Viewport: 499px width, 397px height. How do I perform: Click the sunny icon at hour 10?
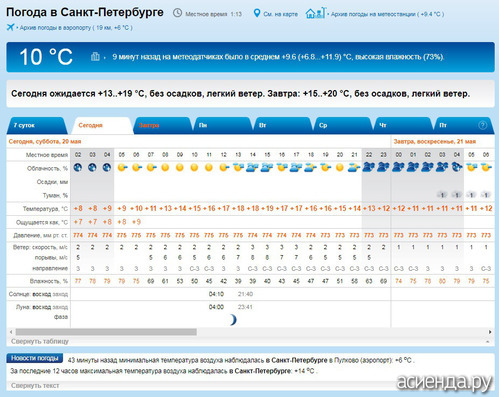point(194,167)
